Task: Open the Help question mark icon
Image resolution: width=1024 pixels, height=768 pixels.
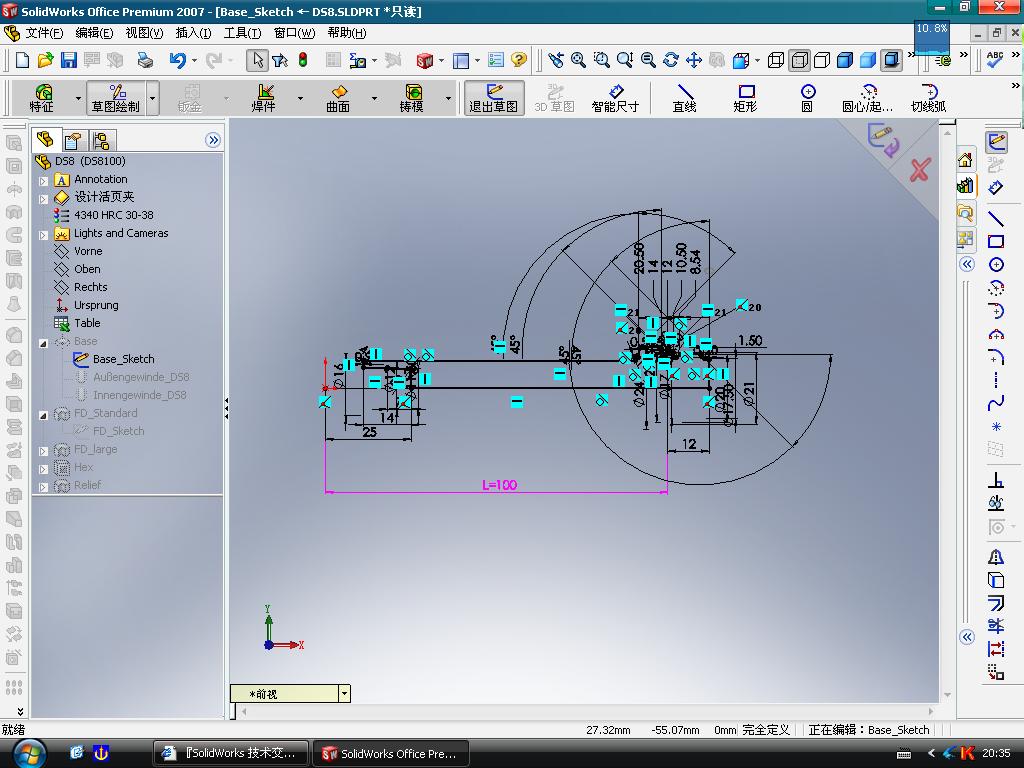Action: click(519, 60)
